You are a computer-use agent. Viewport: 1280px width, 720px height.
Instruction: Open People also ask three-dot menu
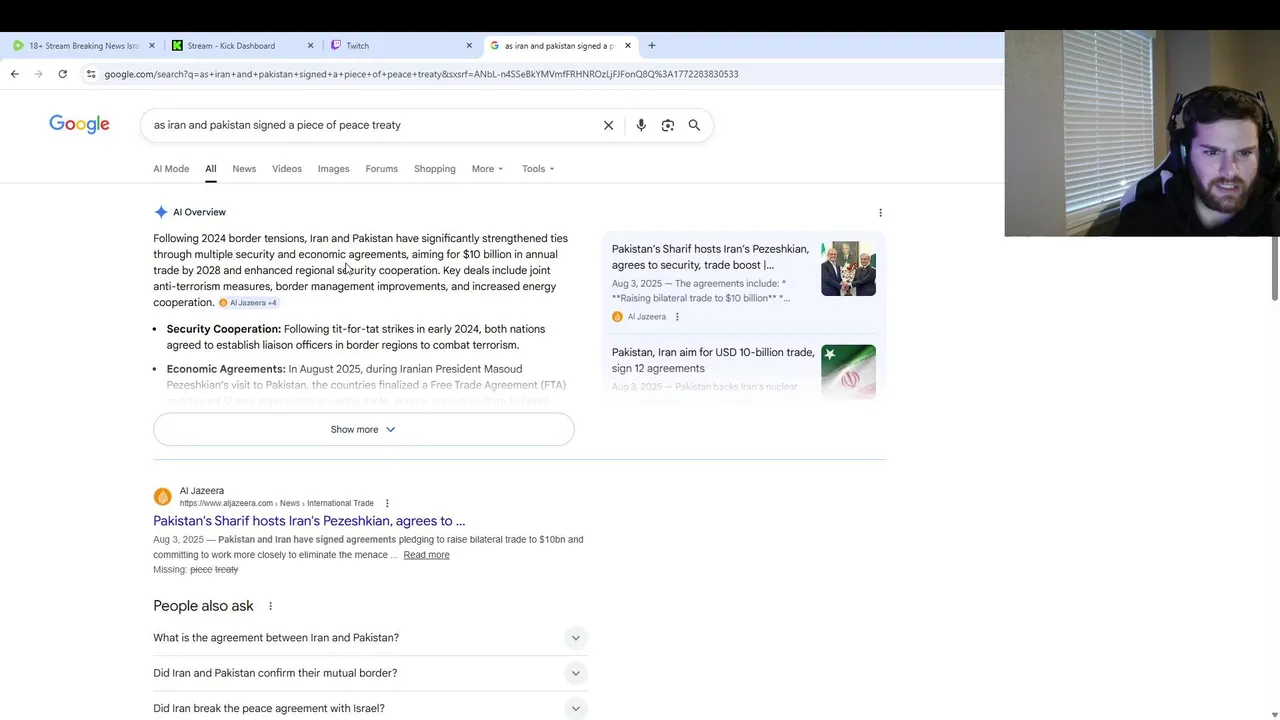[270, 606]
